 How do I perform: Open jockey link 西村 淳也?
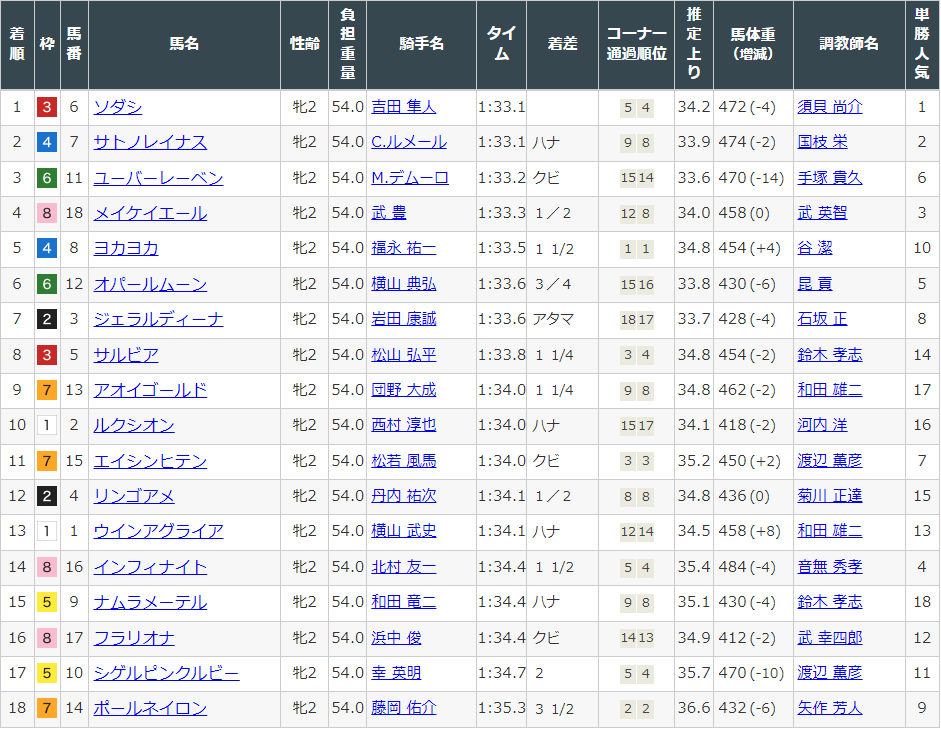pos(403,426)
